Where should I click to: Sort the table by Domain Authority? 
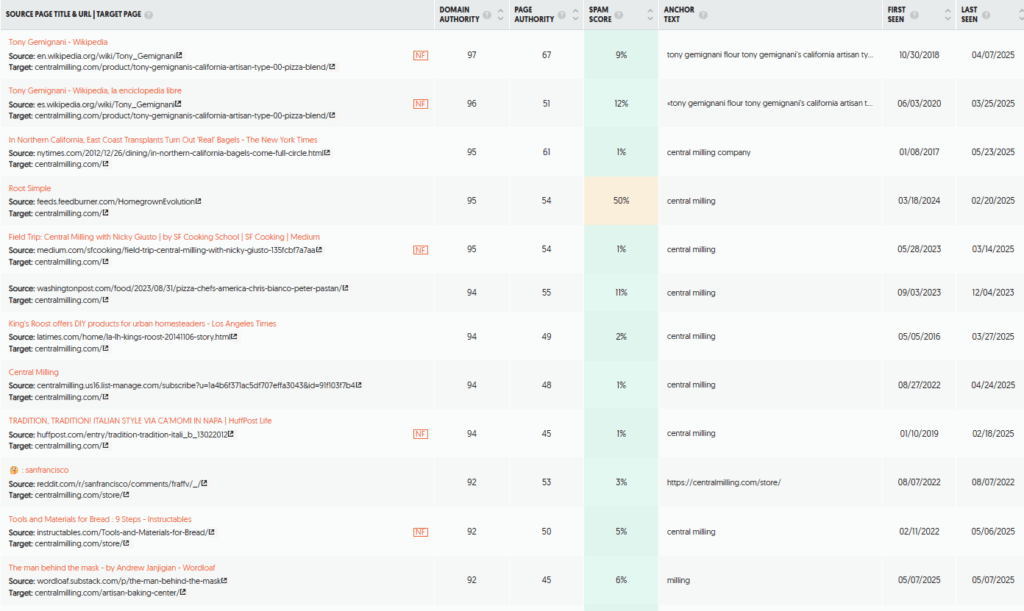[x=501, y=14]
